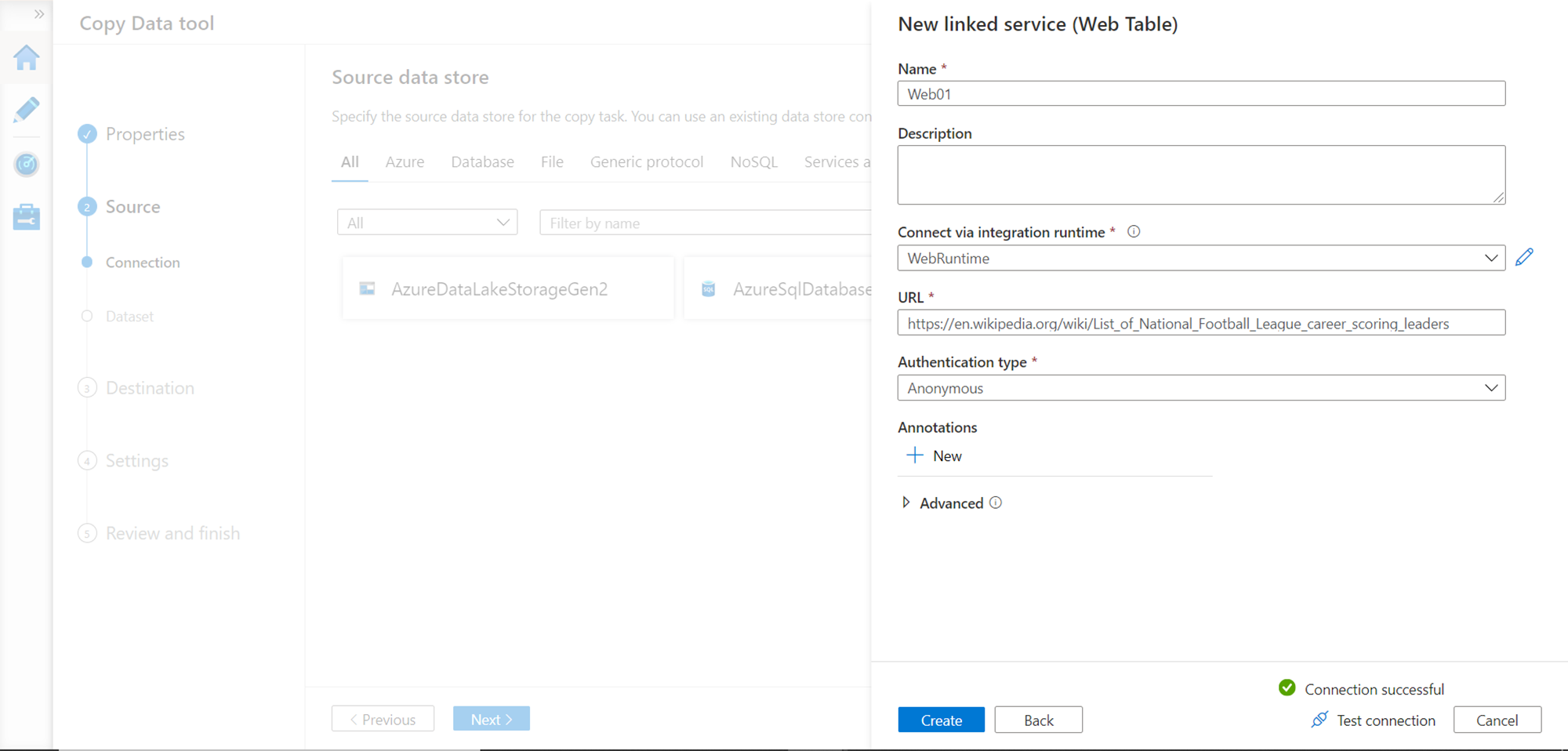The height and width of the screenshot is (751, 1568).
Task: Select the AzureDataLakeStorageGen2 data store tile
Action: point(507,289)
